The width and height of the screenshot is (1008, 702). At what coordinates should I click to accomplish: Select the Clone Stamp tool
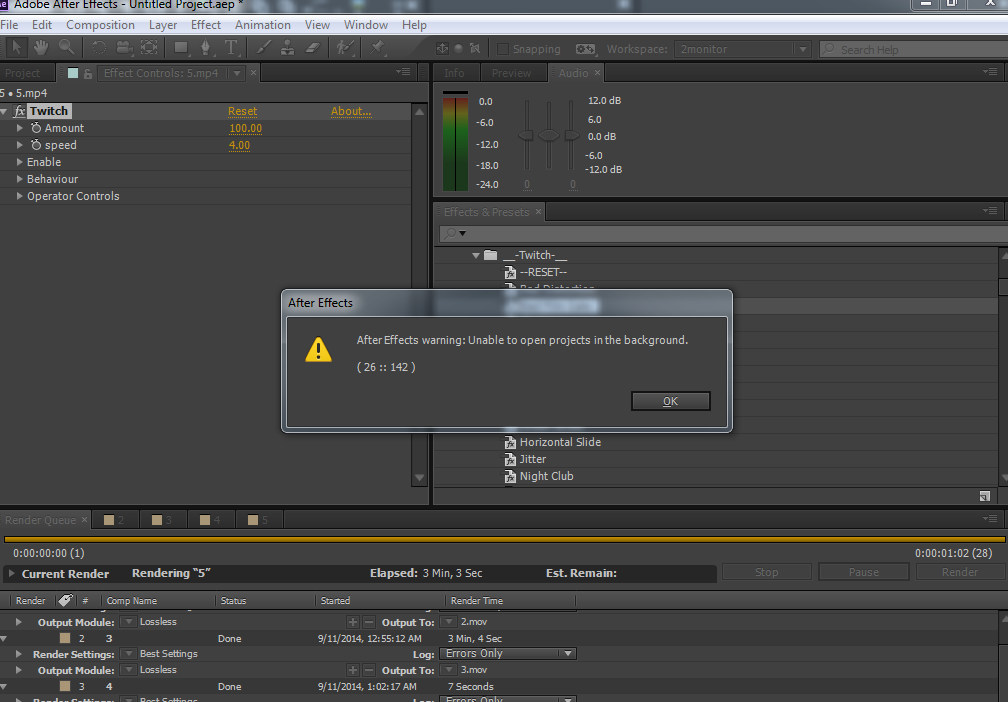pos(288,48)
